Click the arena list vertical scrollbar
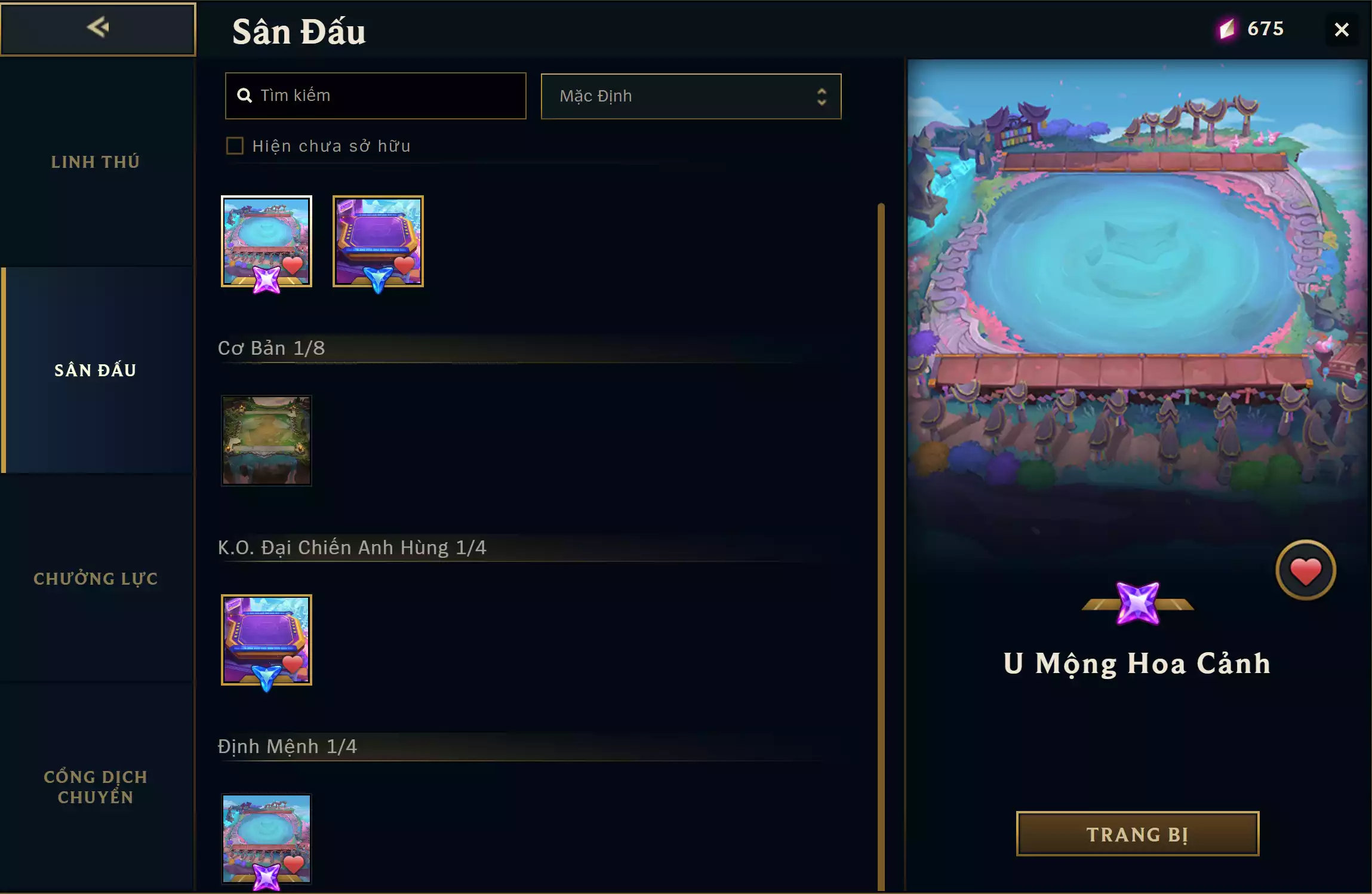 [x=881, y=546]
